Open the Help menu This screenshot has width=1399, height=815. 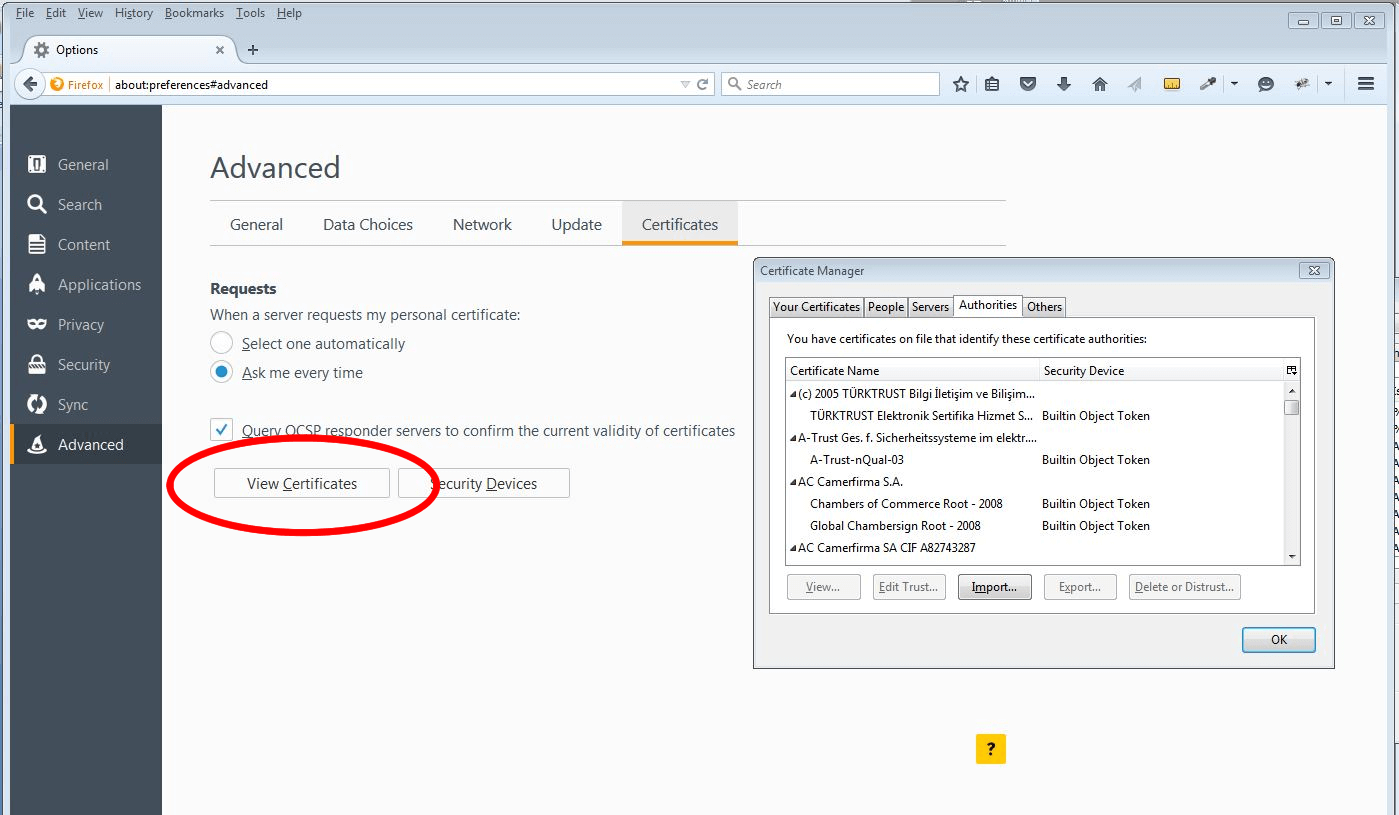[289, 13]
